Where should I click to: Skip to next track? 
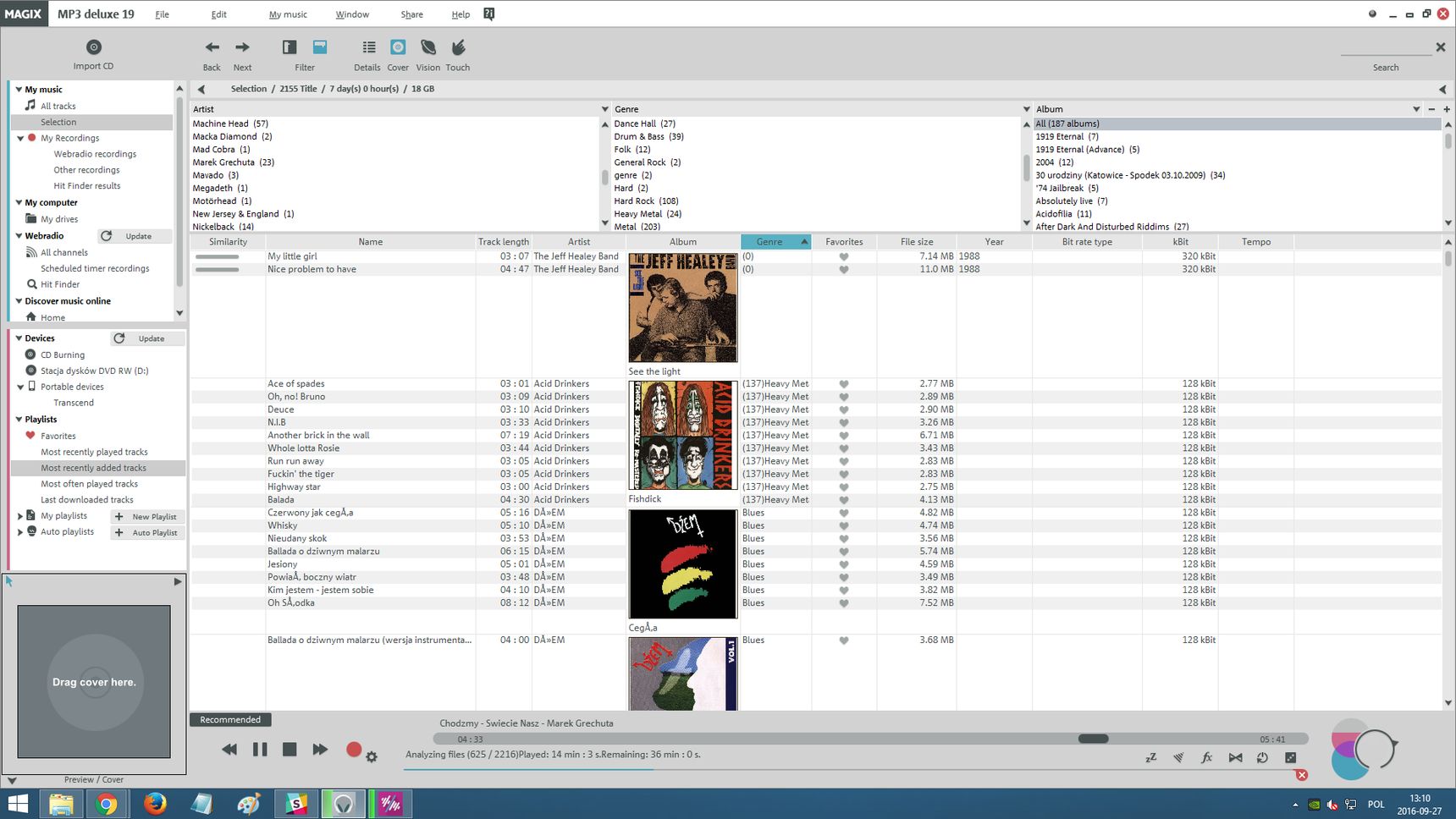320,750
